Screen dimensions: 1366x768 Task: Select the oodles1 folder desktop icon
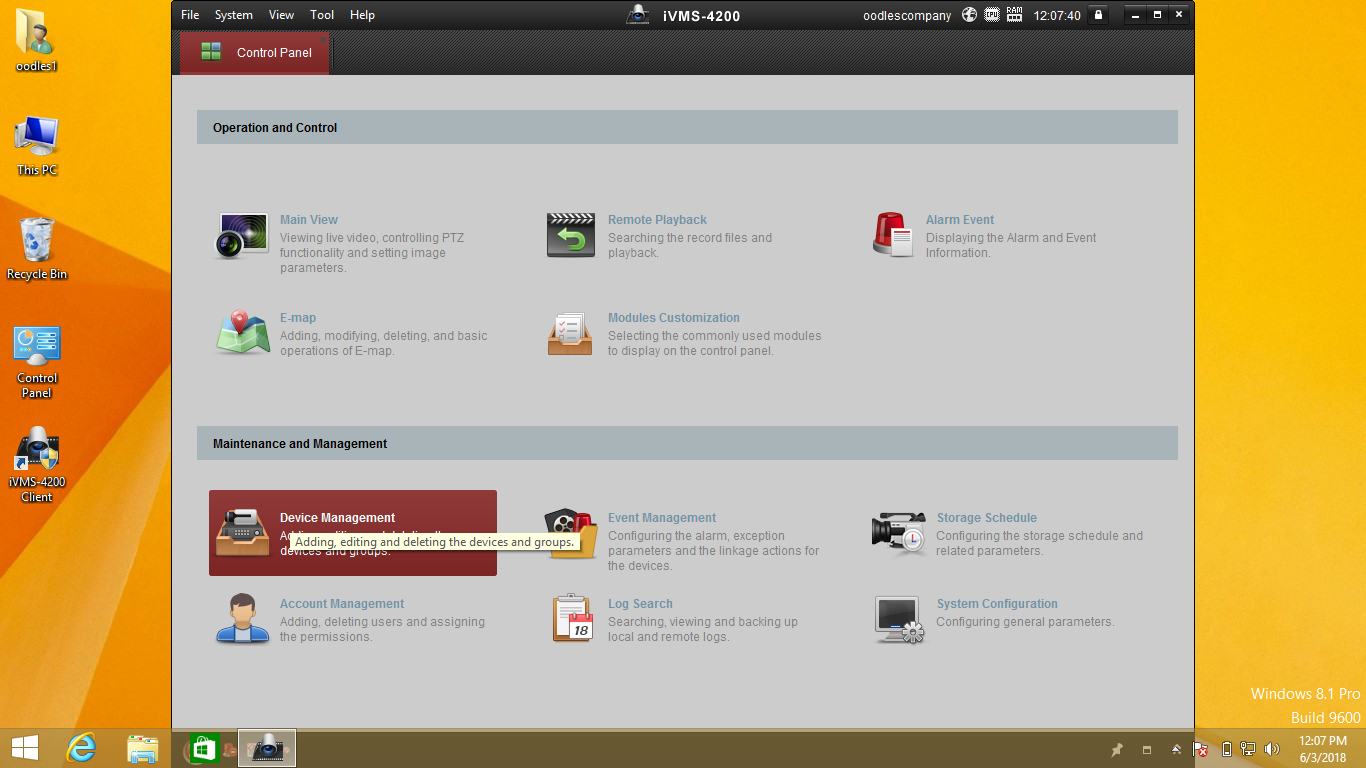point(37,41)
